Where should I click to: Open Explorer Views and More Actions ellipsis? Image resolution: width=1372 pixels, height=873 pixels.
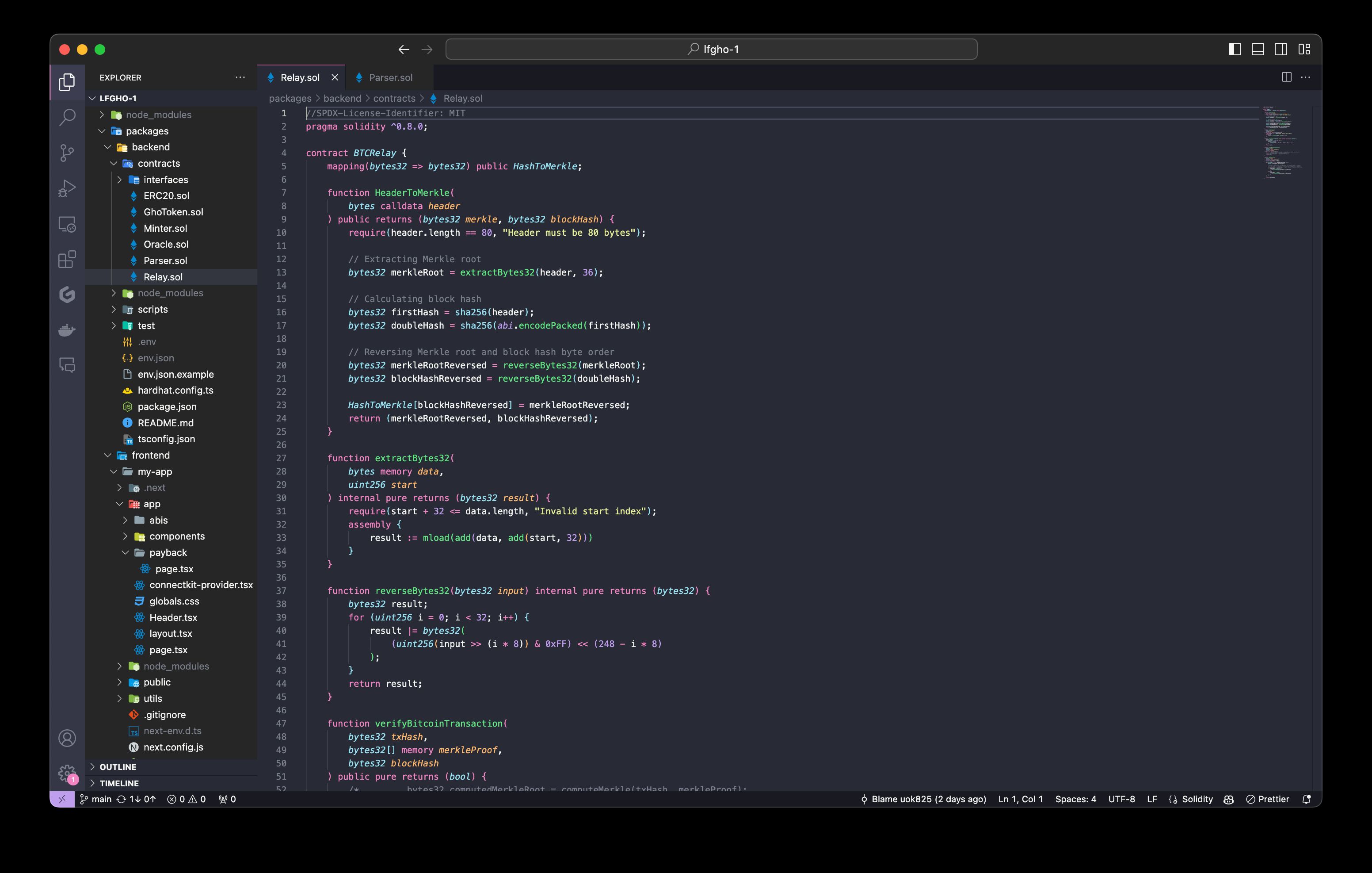(x=240, y=77)
